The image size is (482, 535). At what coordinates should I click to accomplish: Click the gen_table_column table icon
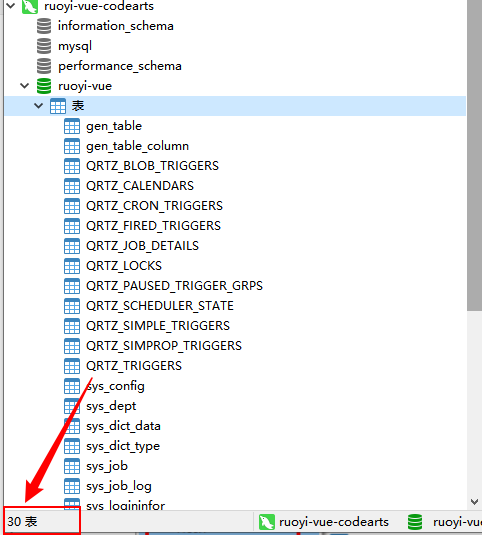(72, 146)
